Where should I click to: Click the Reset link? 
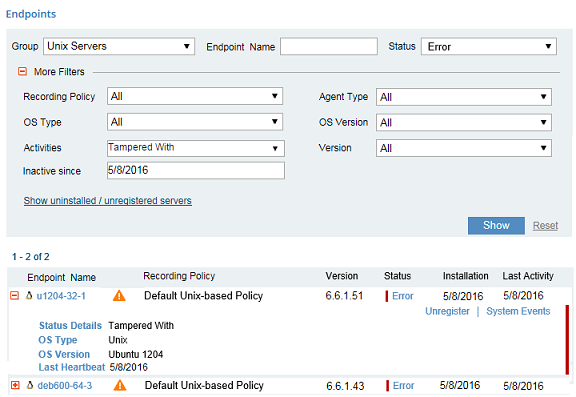click(x=546, y=225)
